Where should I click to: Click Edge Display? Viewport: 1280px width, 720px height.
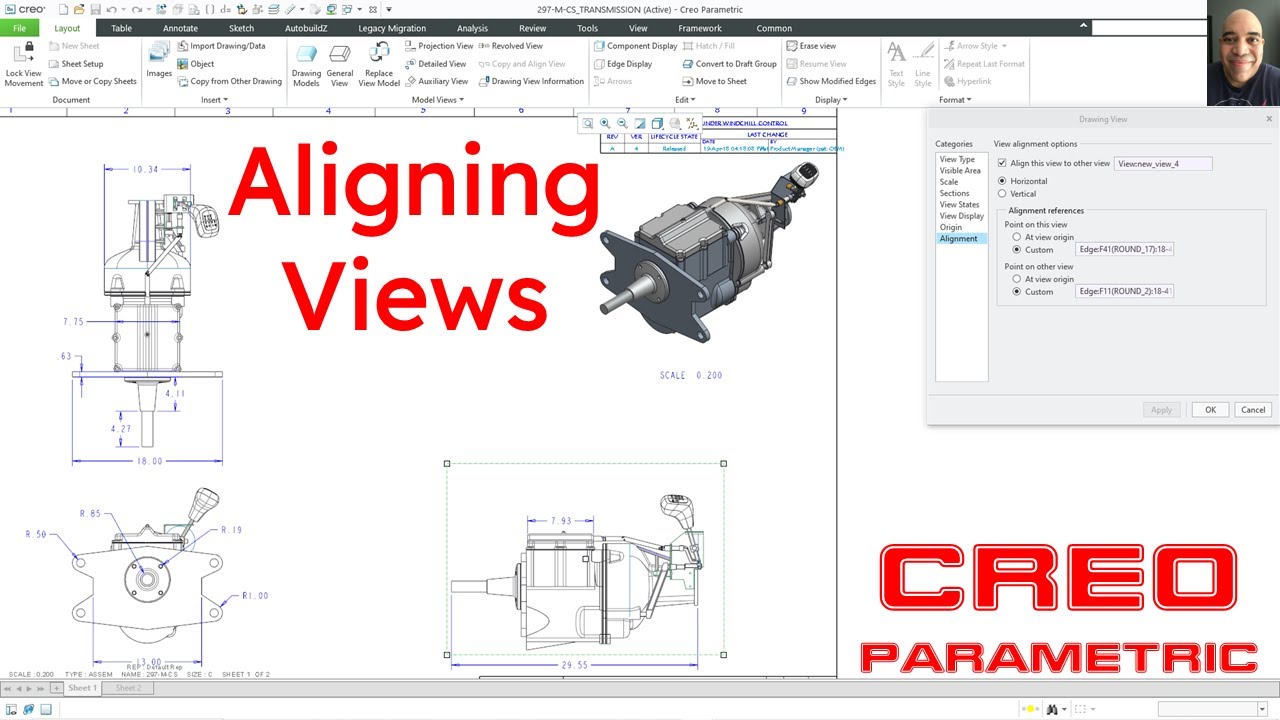point(622,64)
